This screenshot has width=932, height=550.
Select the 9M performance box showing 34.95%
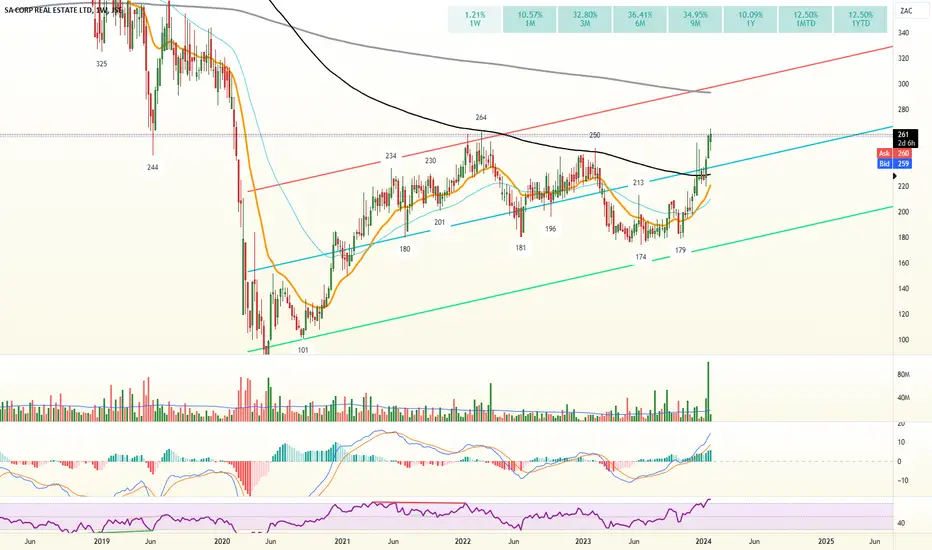pyautogui.click(x=695, y=19)
